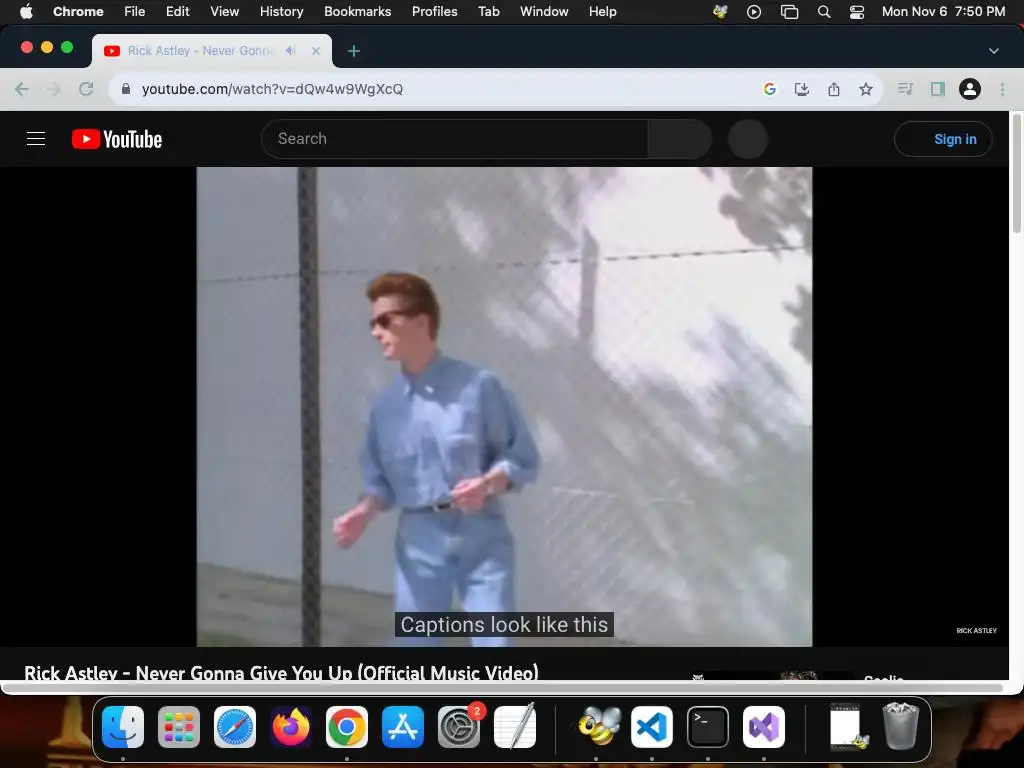This screenshot has height=768, width=1024.
Task: Open the Chrome three-dot menu
Action: 1002,89
